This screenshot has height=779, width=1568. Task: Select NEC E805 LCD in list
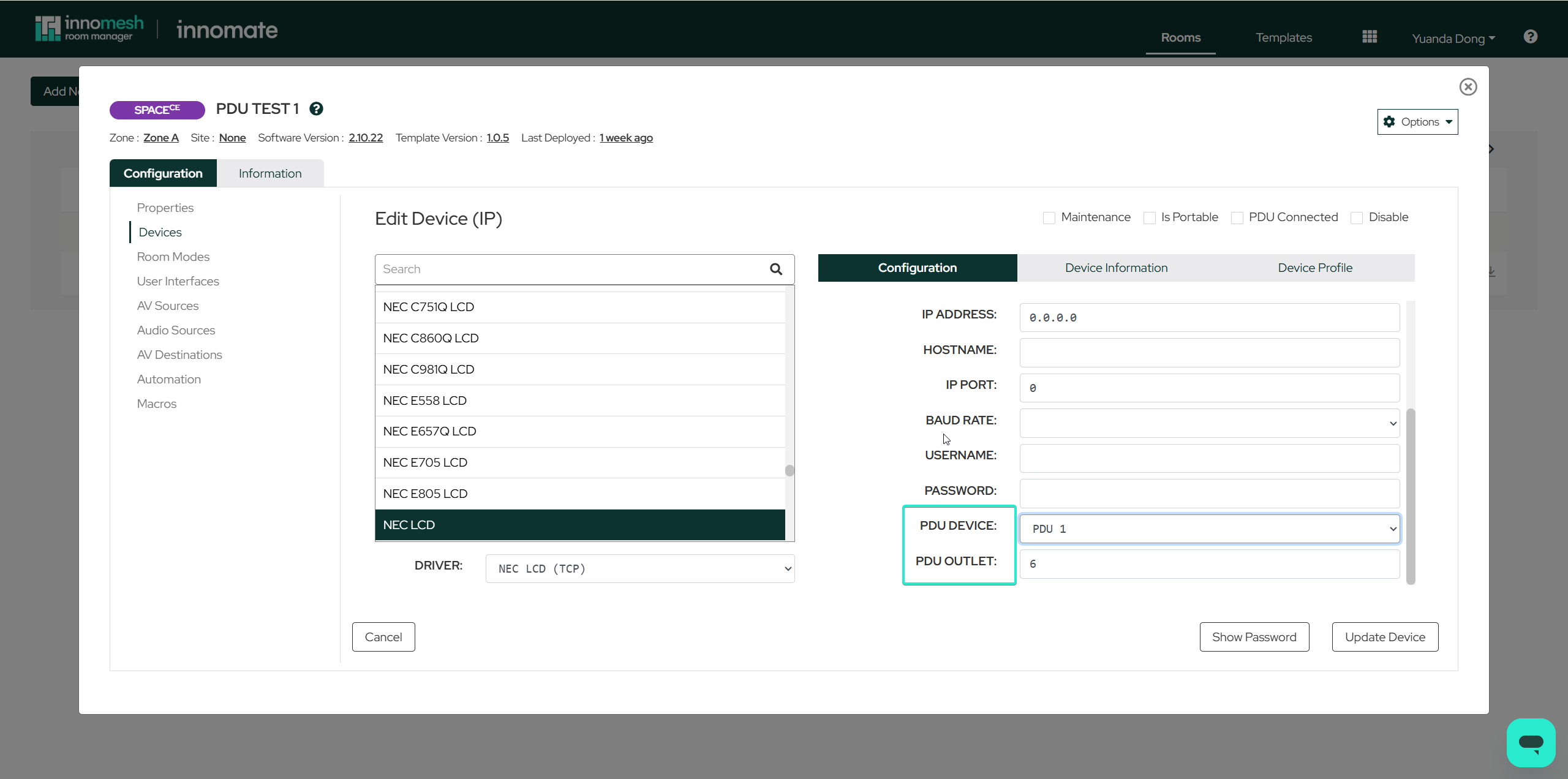pyautogui.click(x=580, y=494)
